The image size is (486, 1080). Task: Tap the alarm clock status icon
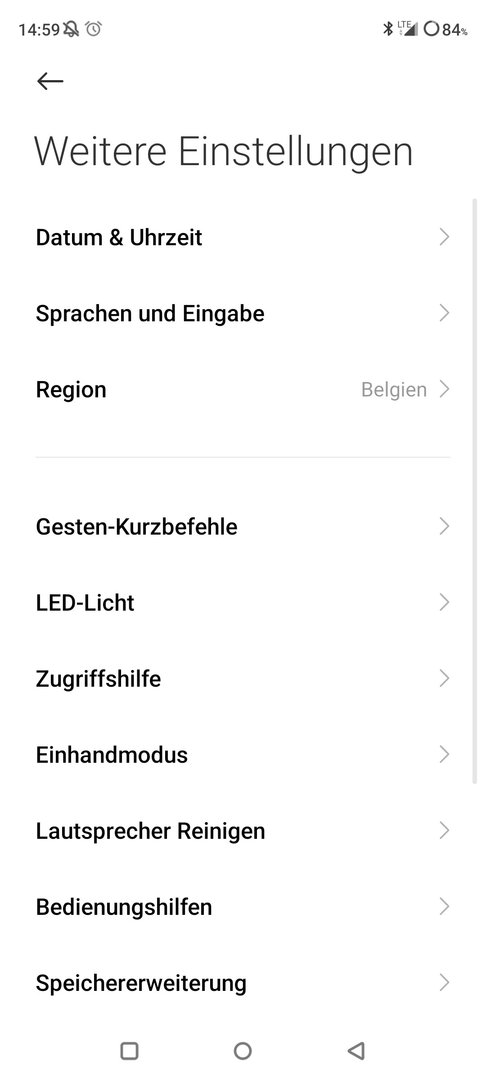point(93,29)
